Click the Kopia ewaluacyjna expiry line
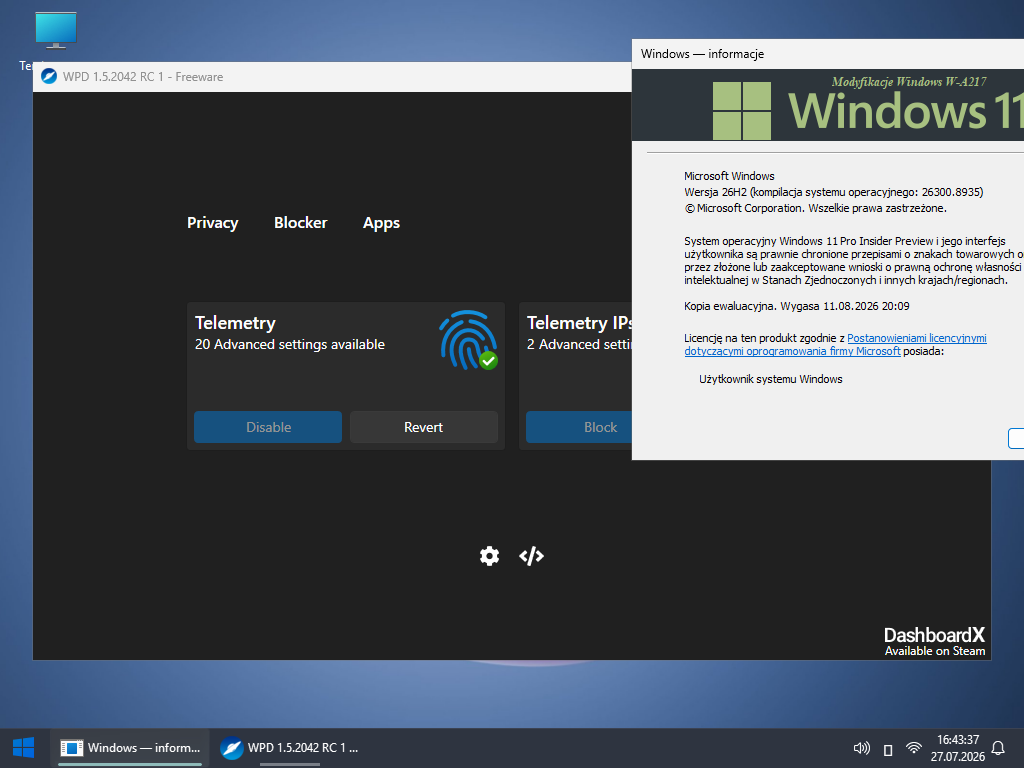The height and width of the screenshot is (768, 1024). coord(797,306)
